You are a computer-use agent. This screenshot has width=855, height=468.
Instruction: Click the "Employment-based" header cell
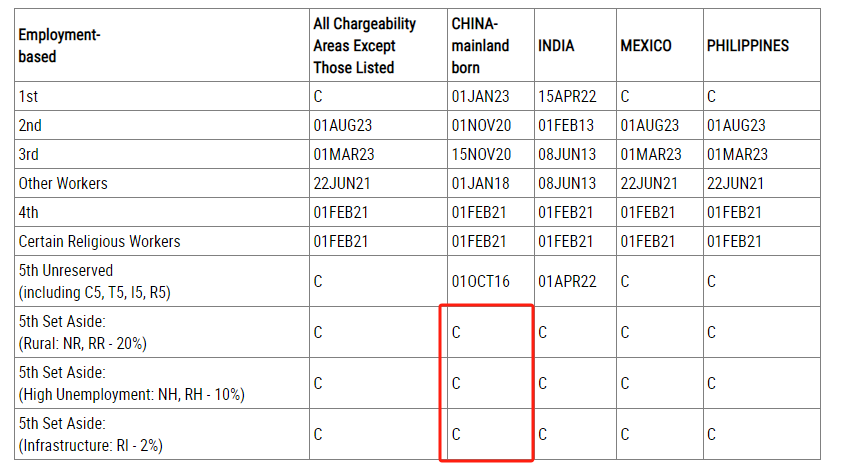click(59, 46)
